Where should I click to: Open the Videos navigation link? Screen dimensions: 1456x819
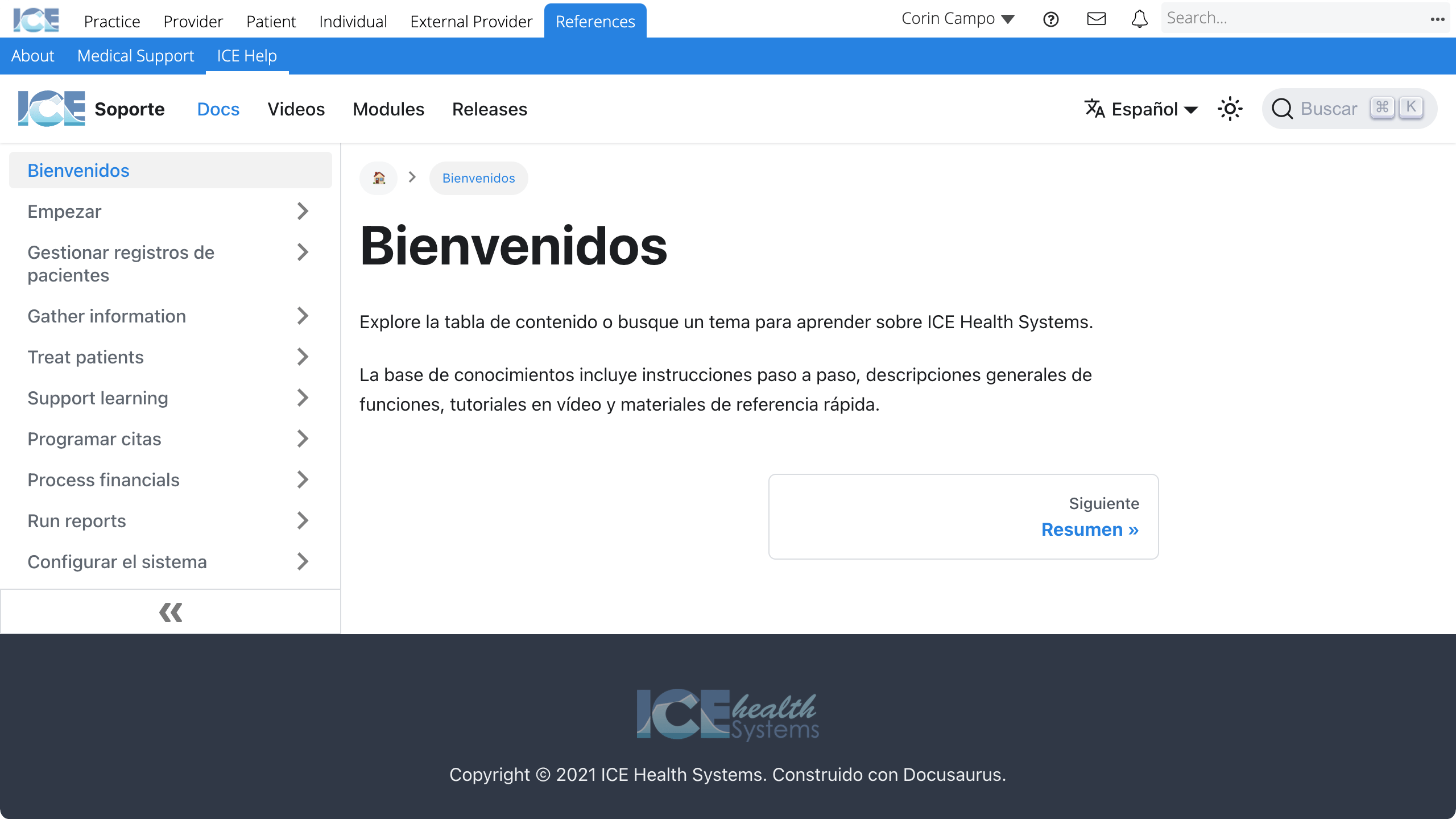click(296, 109)
